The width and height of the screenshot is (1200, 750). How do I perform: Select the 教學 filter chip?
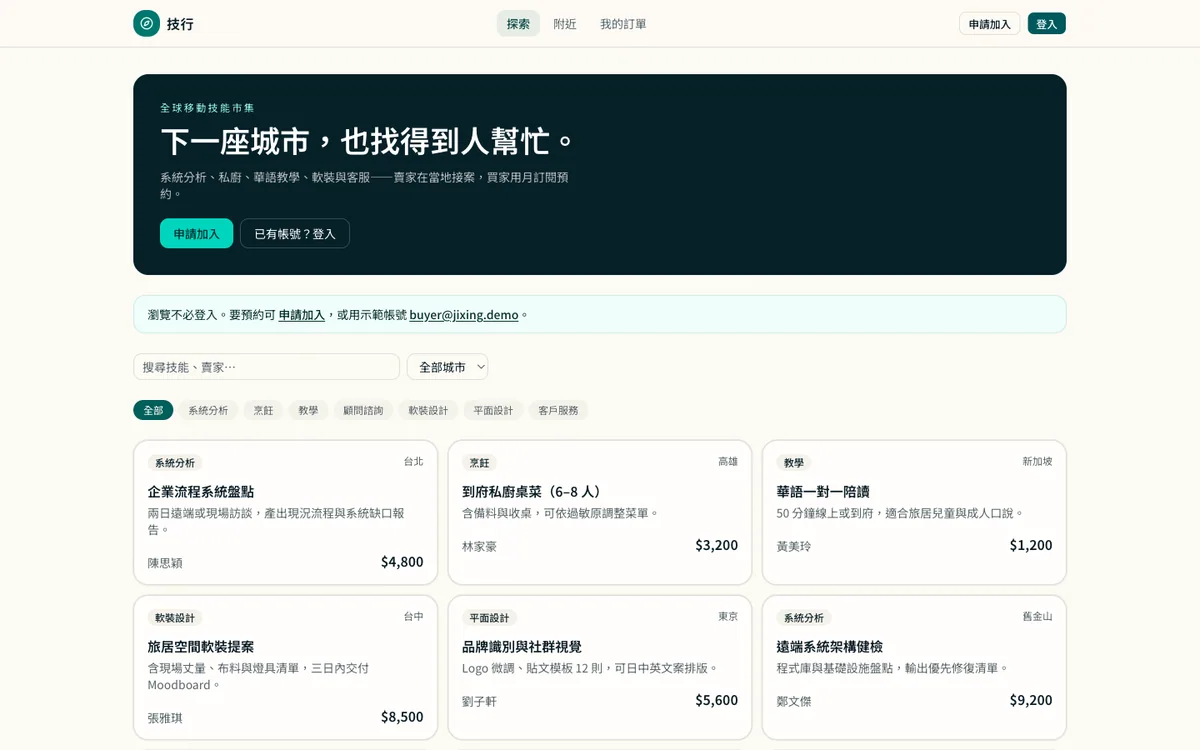[308, 410]
